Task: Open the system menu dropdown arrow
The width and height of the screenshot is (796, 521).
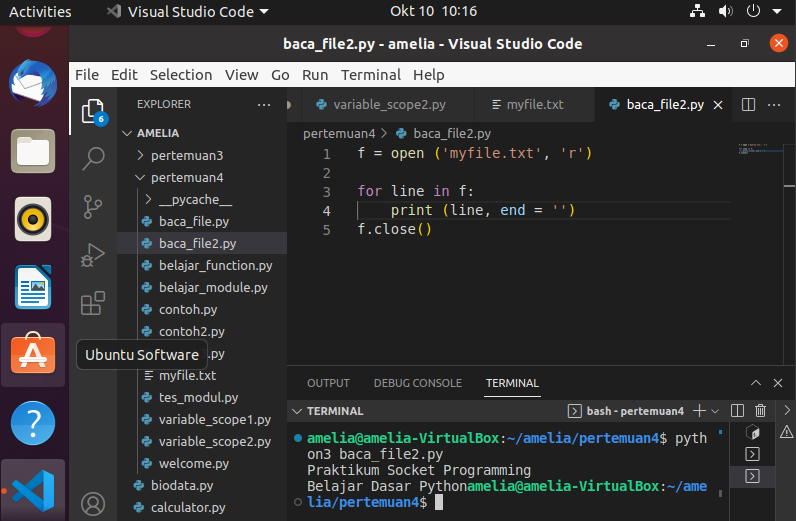Action: point(777,11)
